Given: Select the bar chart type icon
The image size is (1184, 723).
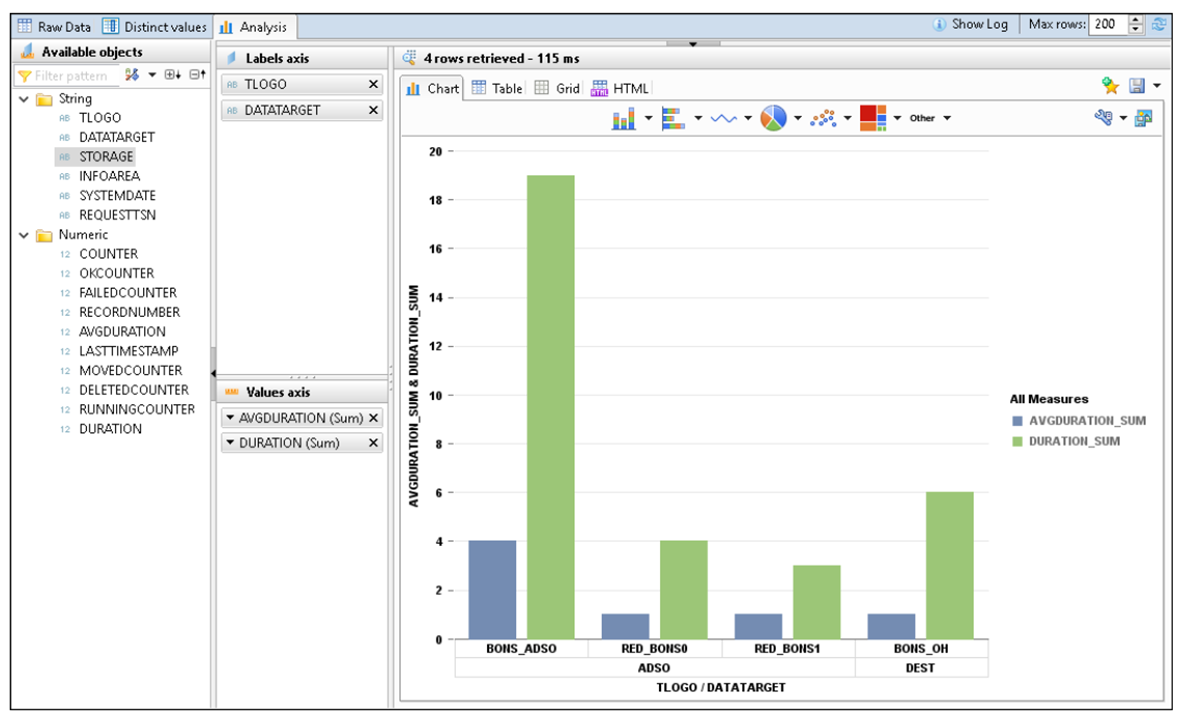Looking at the screenshot, I should (x=625, y=117).
